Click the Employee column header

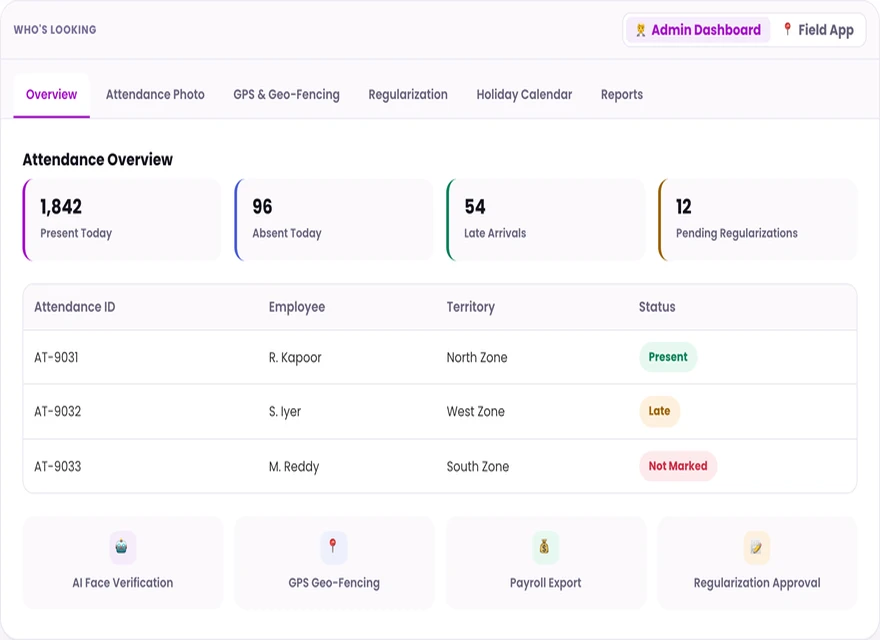(x=297, y=307)
